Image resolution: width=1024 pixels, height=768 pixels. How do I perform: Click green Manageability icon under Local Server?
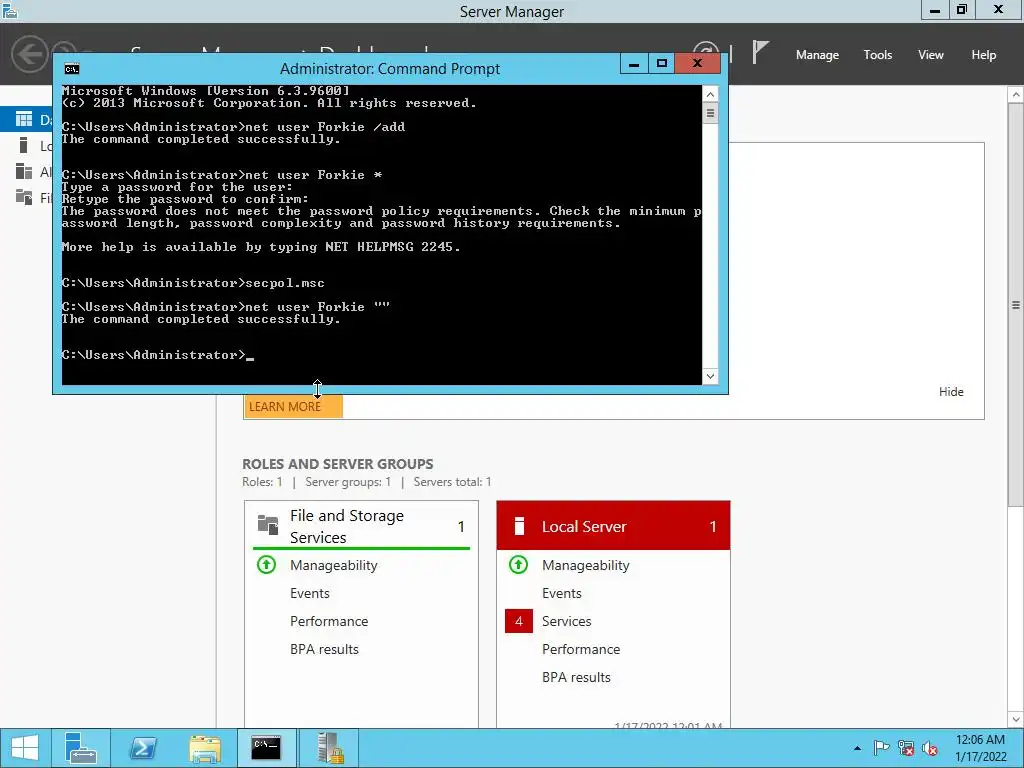tap(519, 564)
